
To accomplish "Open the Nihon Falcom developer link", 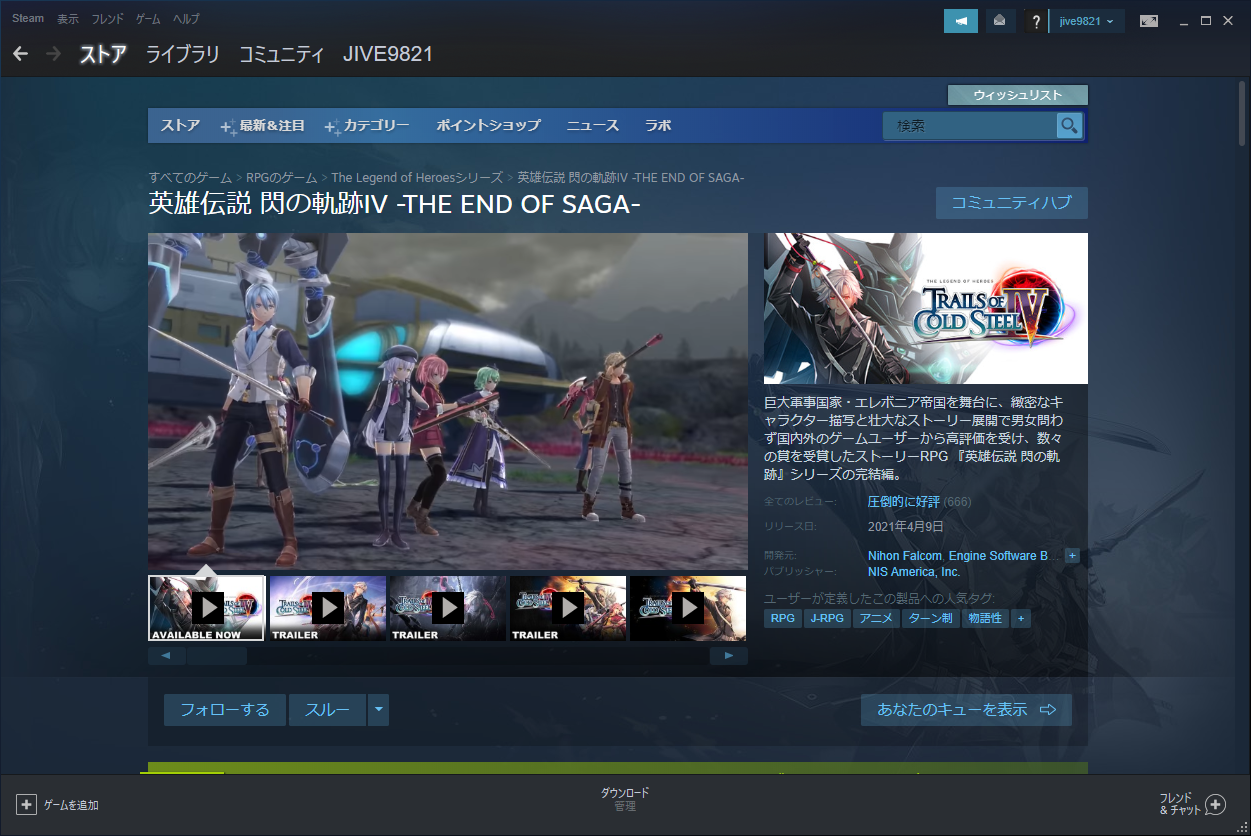I will tap(905, 556).
